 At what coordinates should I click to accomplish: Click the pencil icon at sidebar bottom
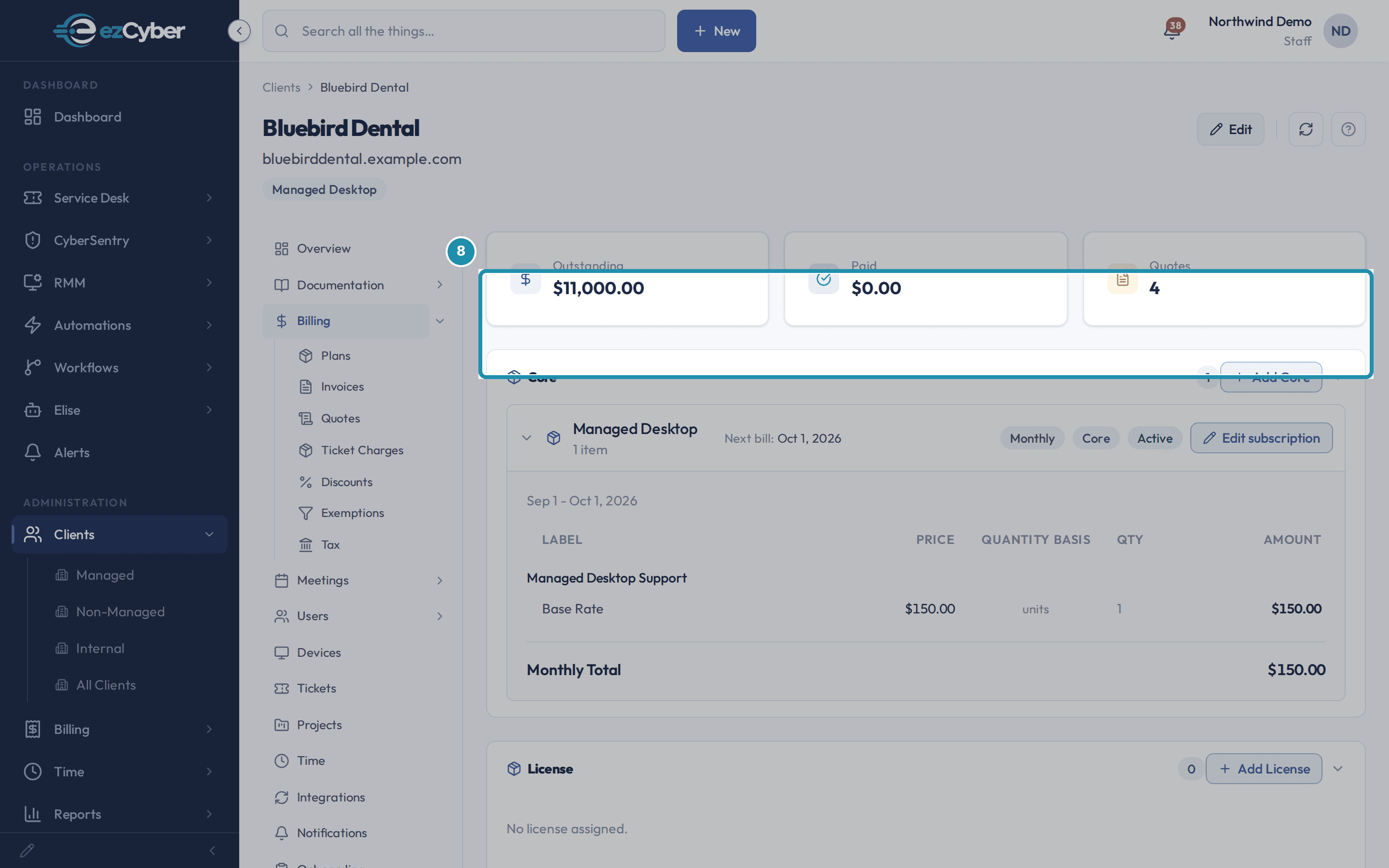[x=27, y=851]
